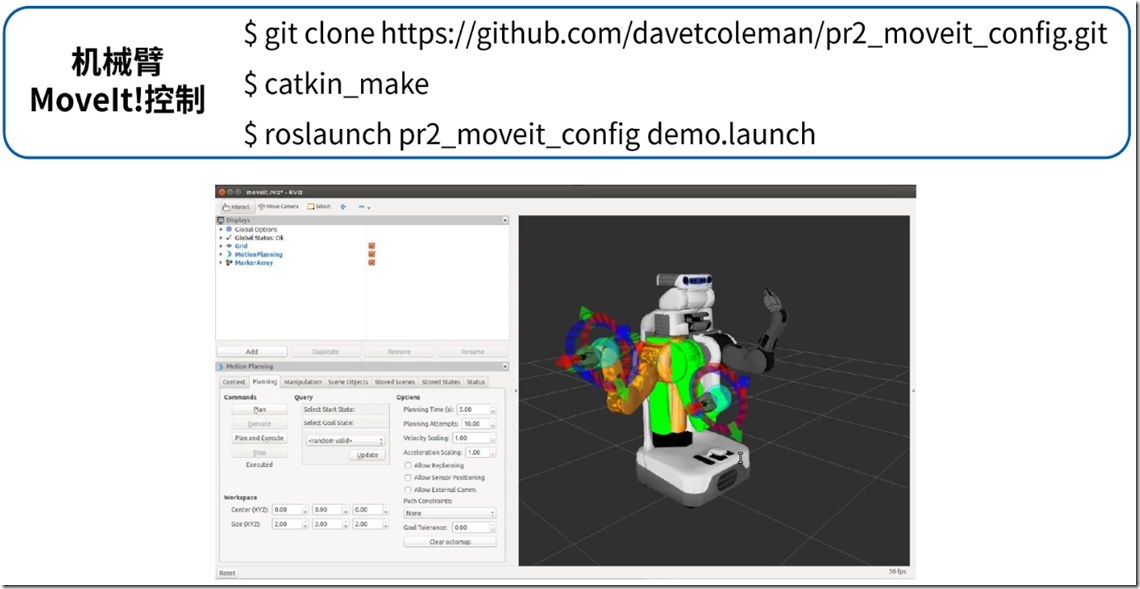Enable Allow Replanning checkbox
The width and height of the screenshot is (1140, 589).
(x=408, y=465)
